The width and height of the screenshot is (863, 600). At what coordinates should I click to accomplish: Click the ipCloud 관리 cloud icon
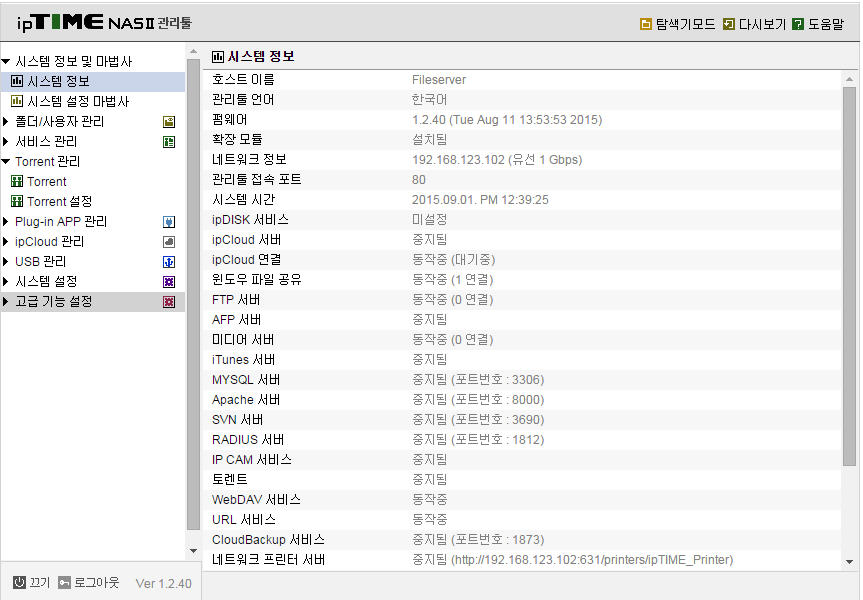169,242
